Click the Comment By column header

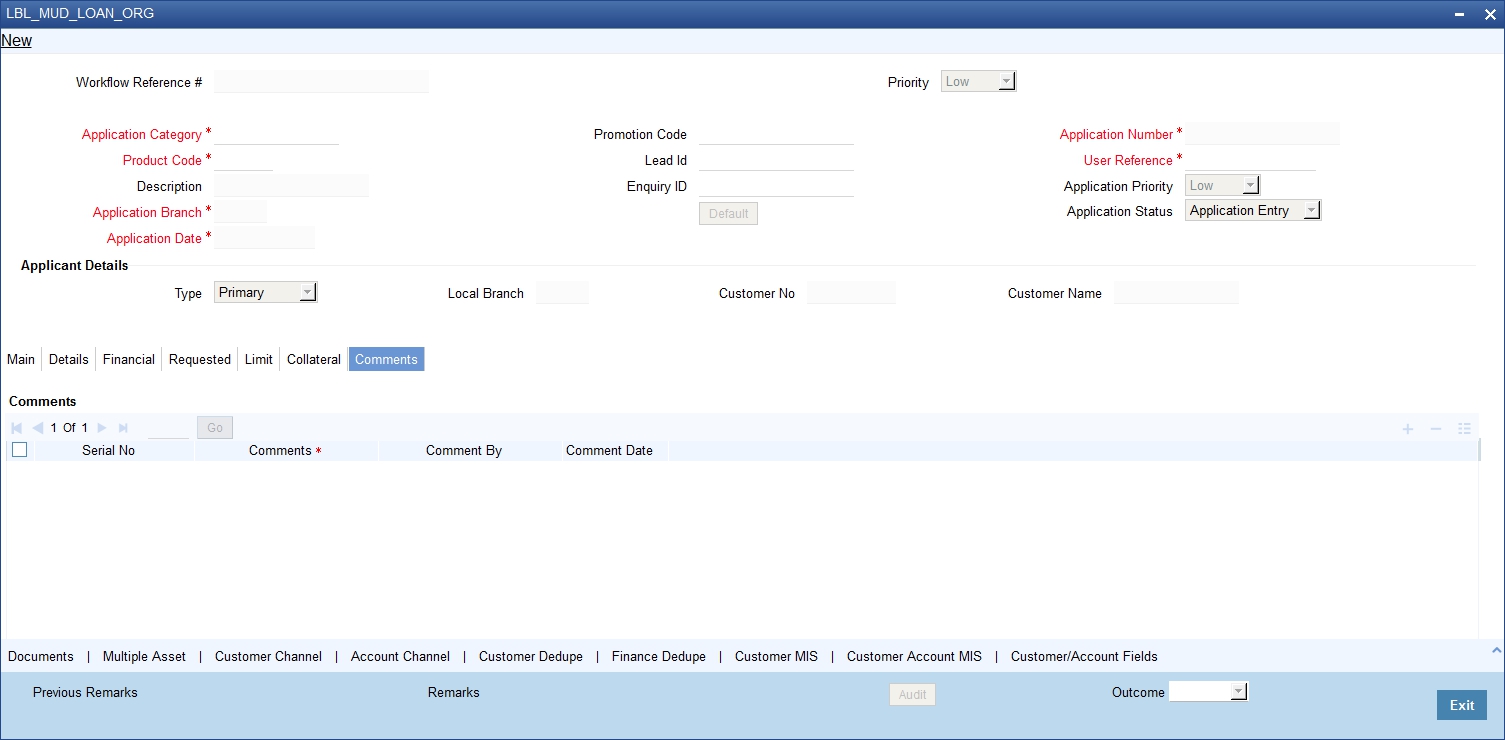coord(464,451)
